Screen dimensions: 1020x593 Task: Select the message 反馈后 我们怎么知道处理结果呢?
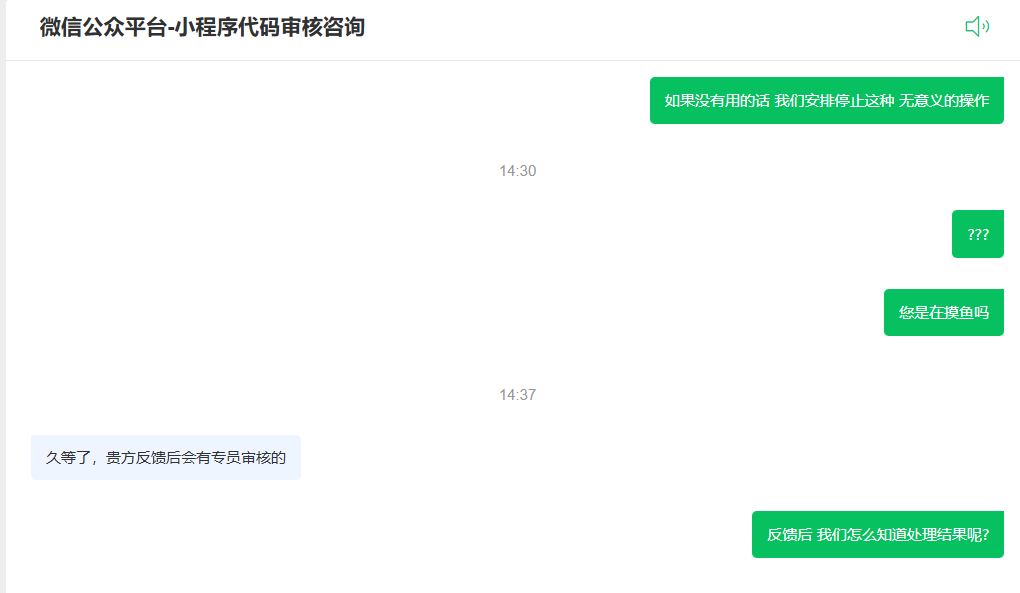coord(878,534)
